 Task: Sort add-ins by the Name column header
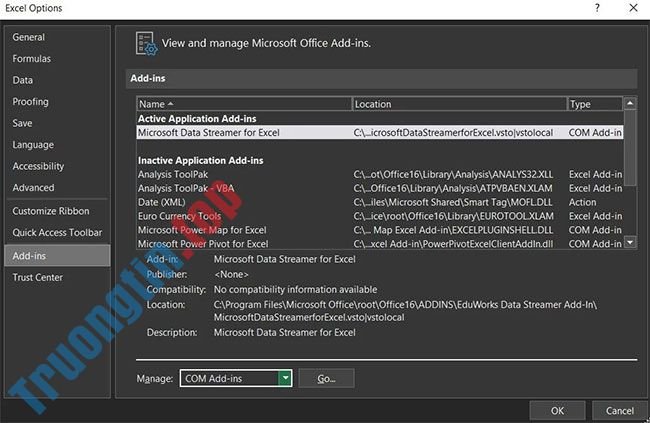tap(244, 104)
